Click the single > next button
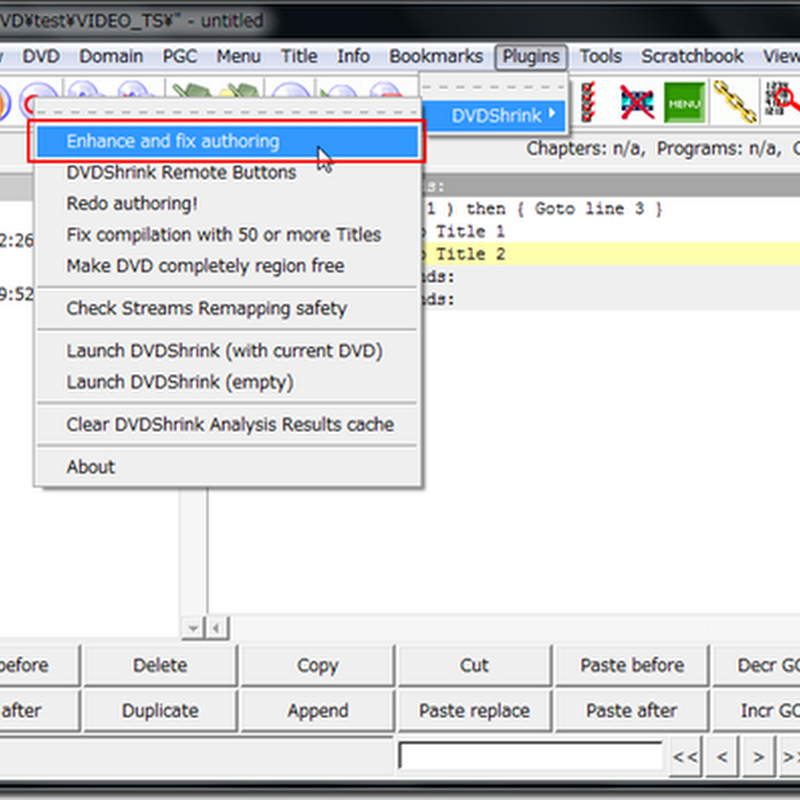The width and height of the screenshot is (800, 800). (758, 757)
